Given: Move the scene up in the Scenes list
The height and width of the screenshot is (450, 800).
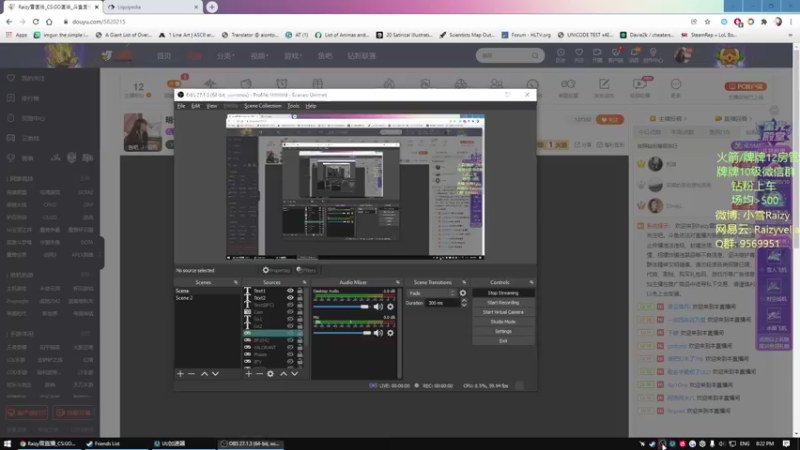Looking at the screenshot, I should click(204, 374).
